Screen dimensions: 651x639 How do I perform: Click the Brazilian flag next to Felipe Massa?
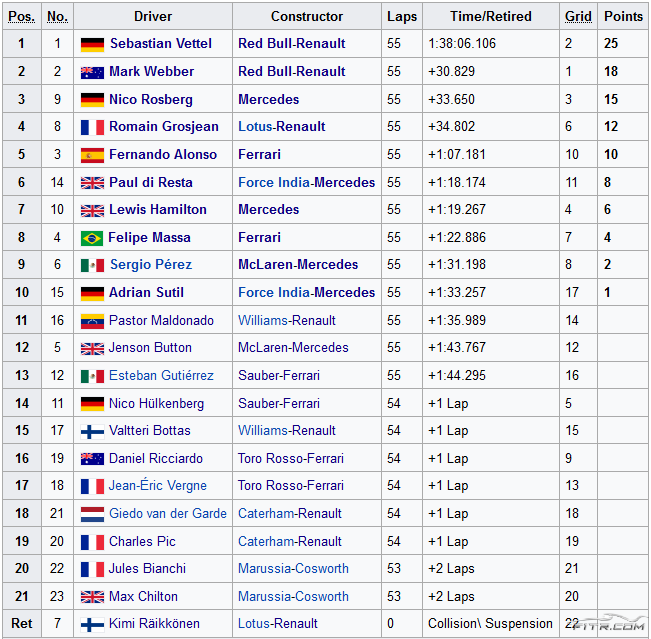click(x=92, y=238)
